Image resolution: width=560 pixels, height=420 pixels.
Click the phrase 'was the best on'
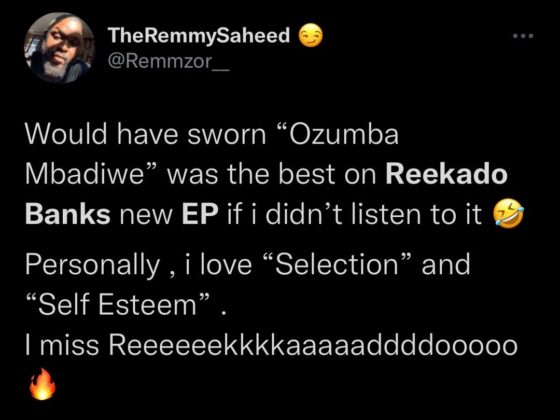pyautogui.click(x=271, y=175)
